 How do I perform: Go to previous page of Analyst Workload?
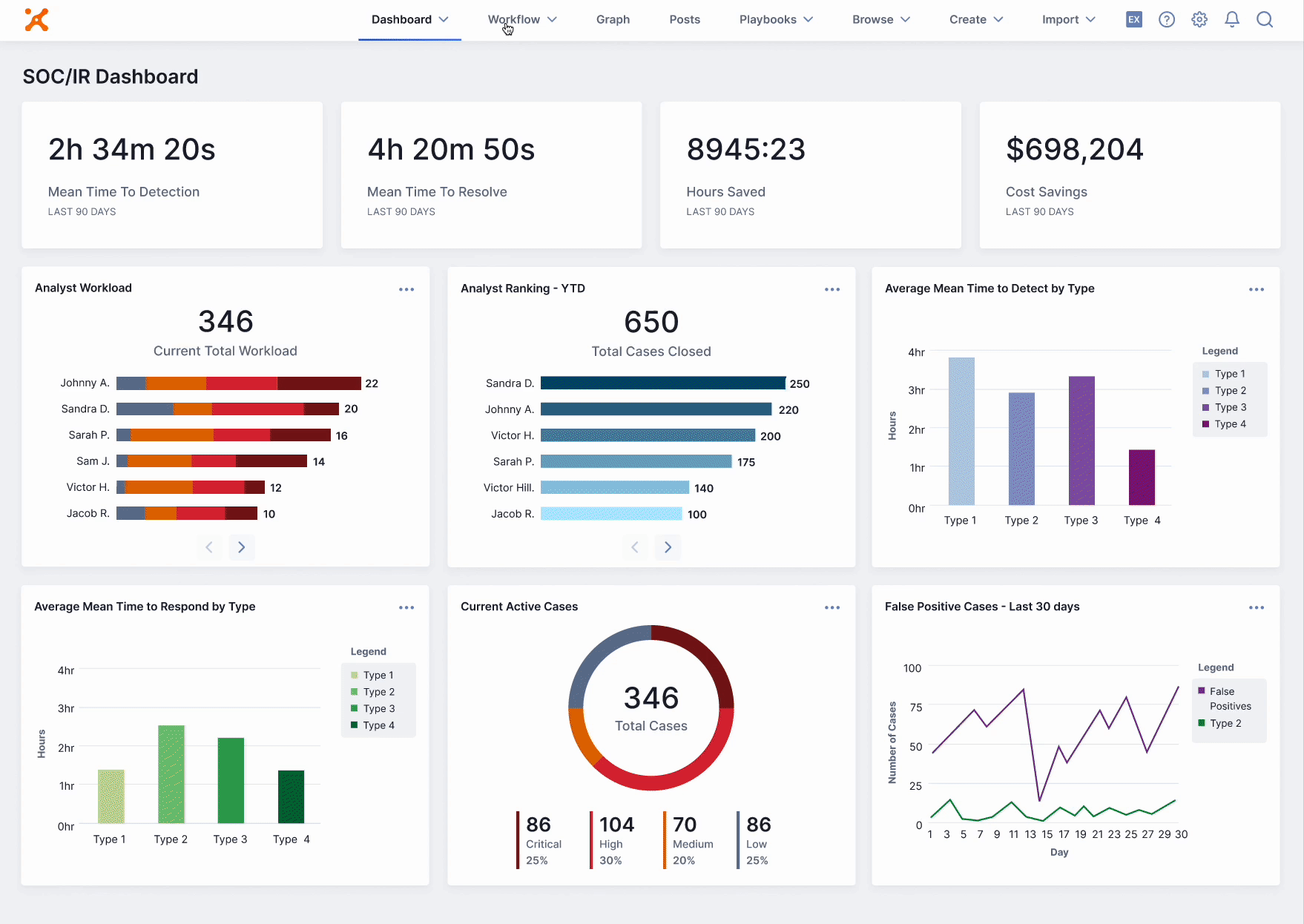(x=209, y=547)
